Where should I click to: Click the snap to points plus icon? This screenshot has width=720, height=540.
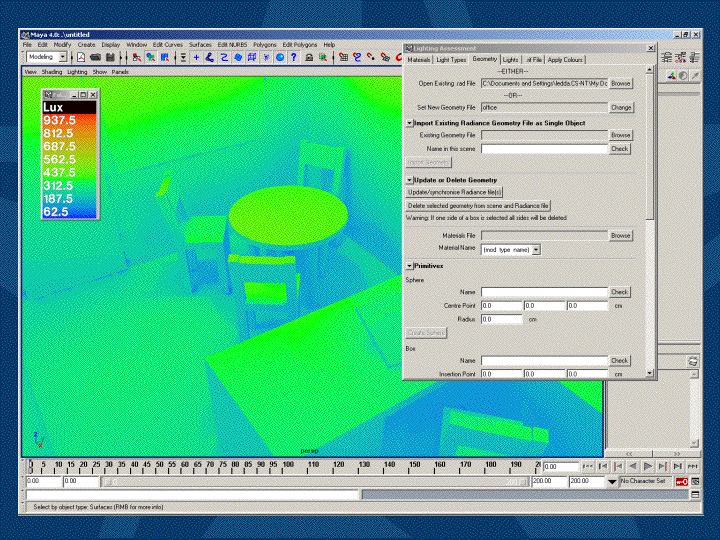(x=196, y=58)
